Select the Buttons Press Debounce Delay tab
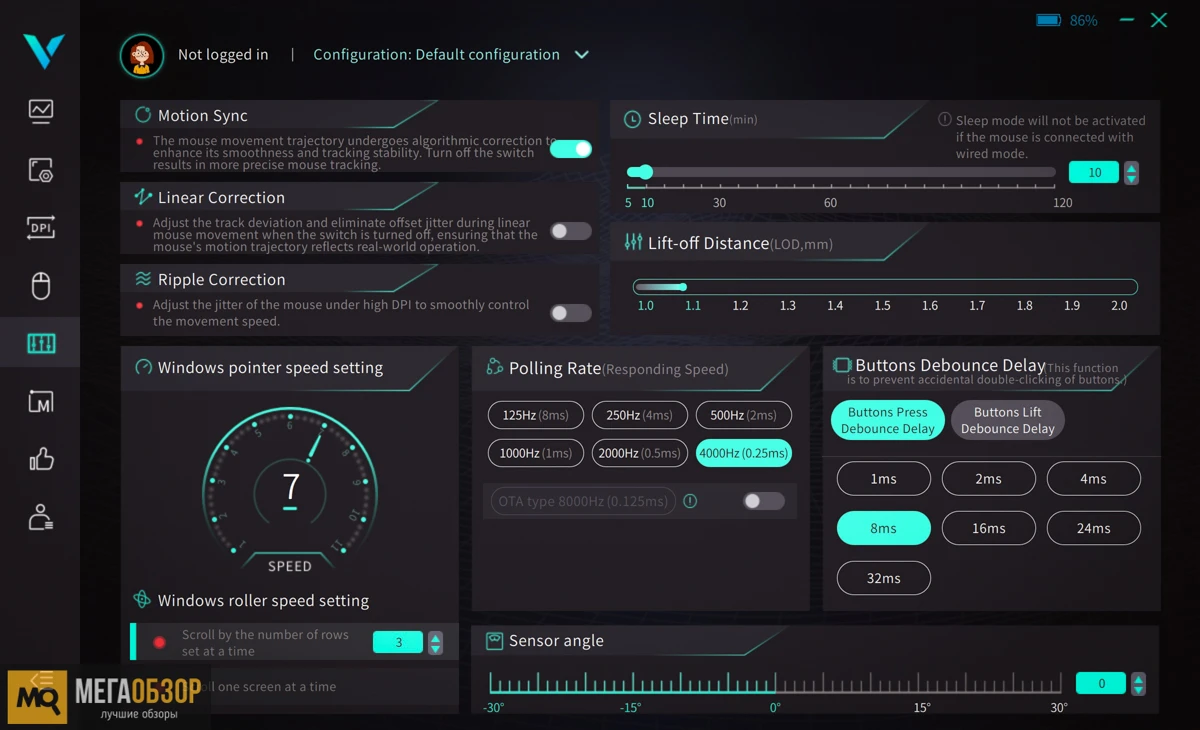 tap(887, 420)
